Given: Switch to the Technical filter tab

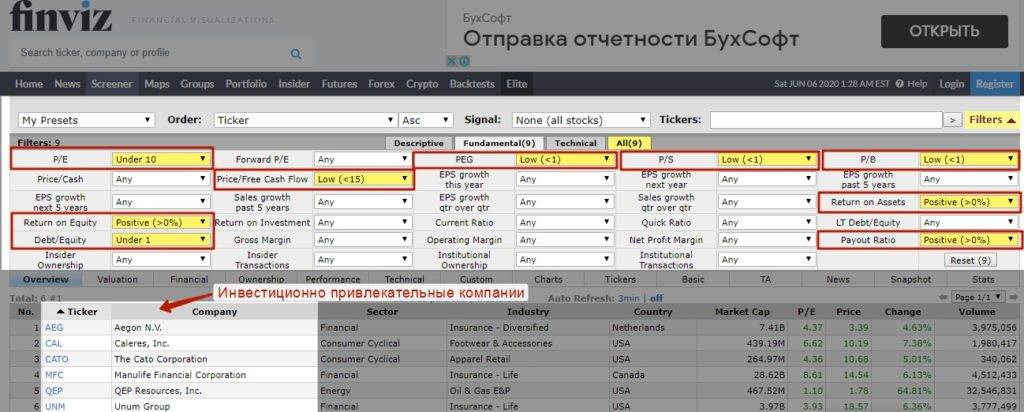Looking at the screenshot, I should pos(575,143).
